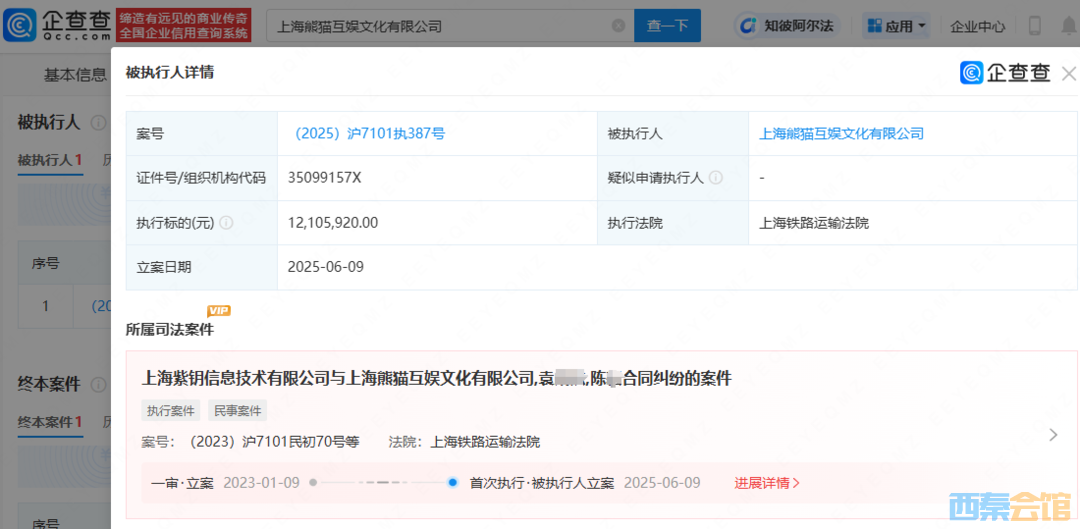The width and height of the screenshot is (1080, 529).
Task: Close the 被执行人详情 dialog
Action: (x=1069, y=73)
